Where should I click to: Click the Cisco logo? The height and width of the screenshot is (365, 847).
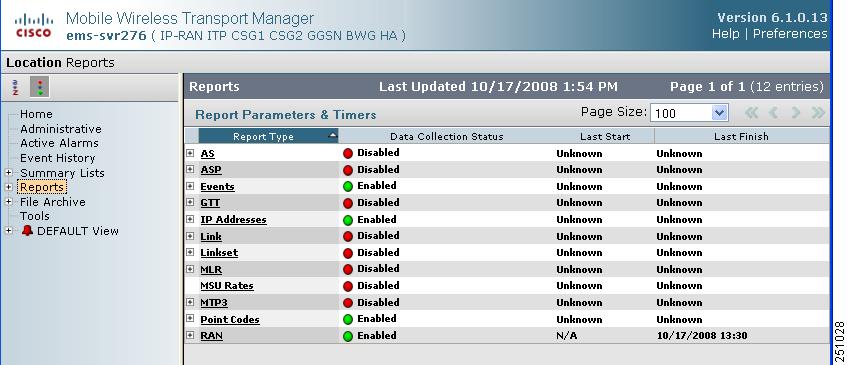click(x=33, y=26)
